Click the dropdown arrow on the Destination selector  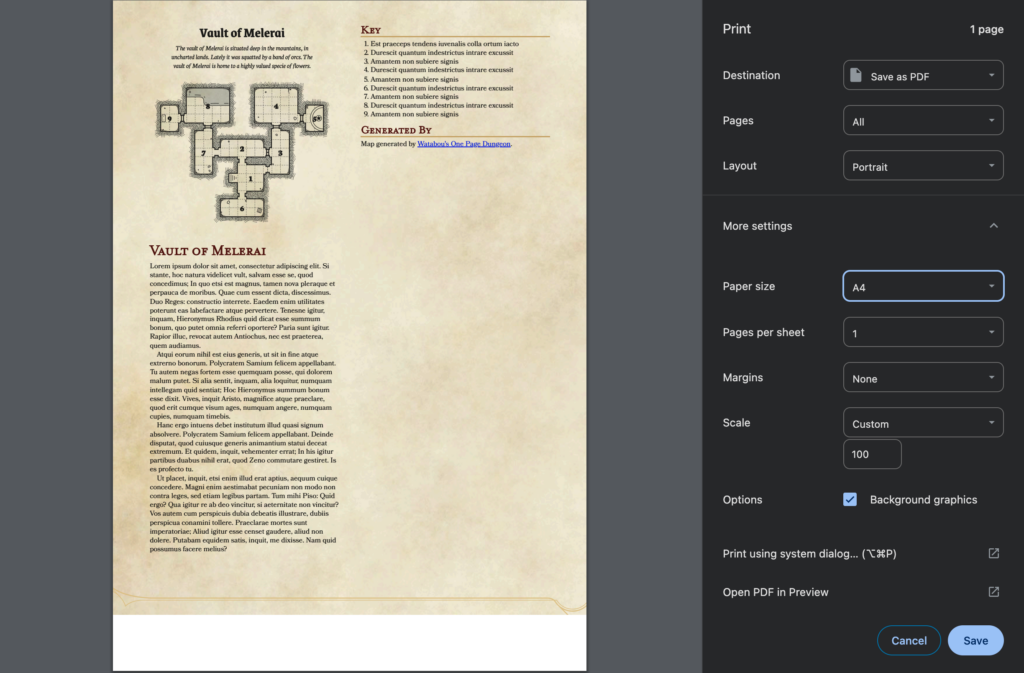[x=992, y=74]
